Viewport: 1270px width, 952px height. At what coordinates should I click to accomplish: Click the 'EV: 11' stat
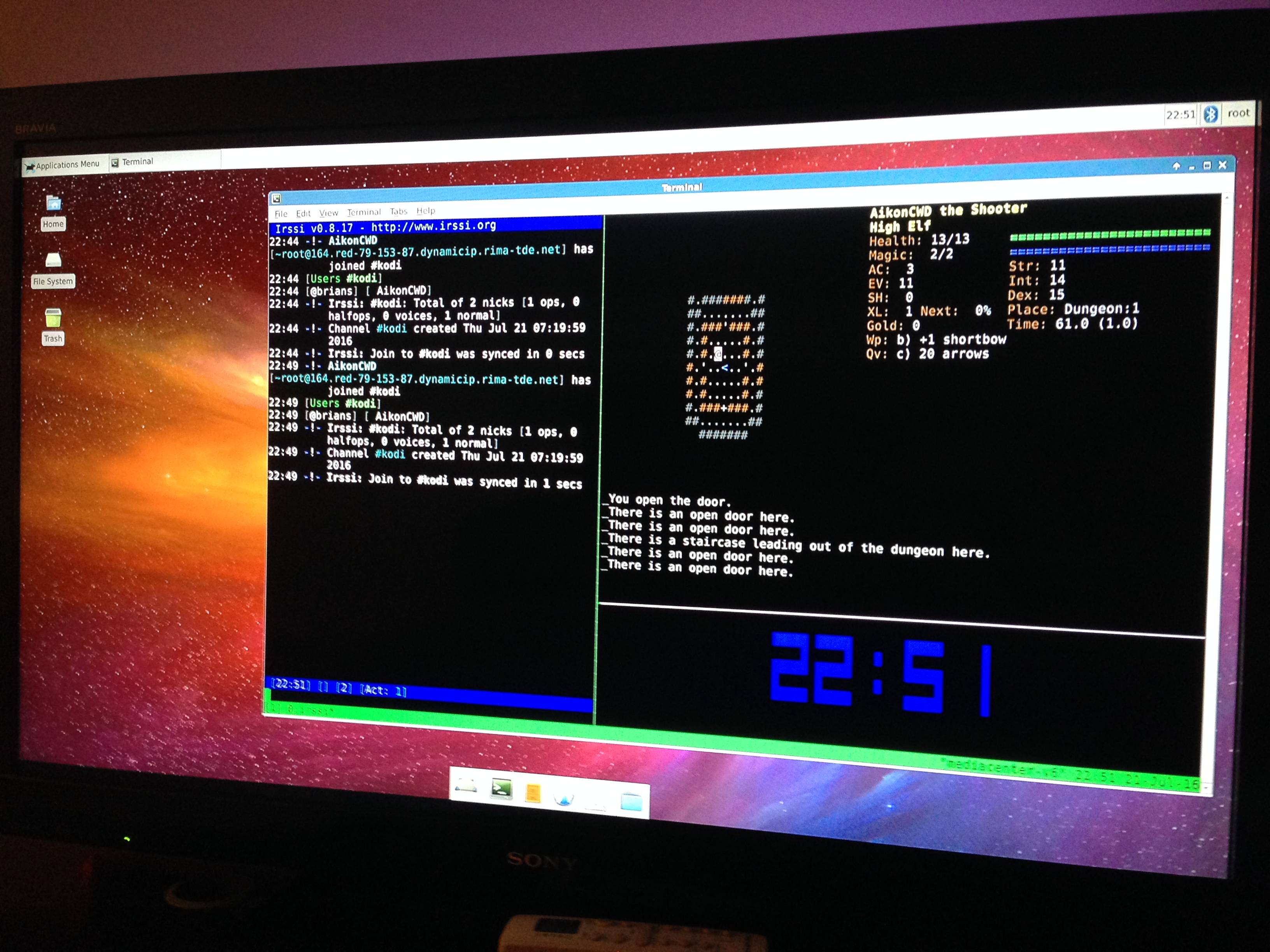coord(891,283)
